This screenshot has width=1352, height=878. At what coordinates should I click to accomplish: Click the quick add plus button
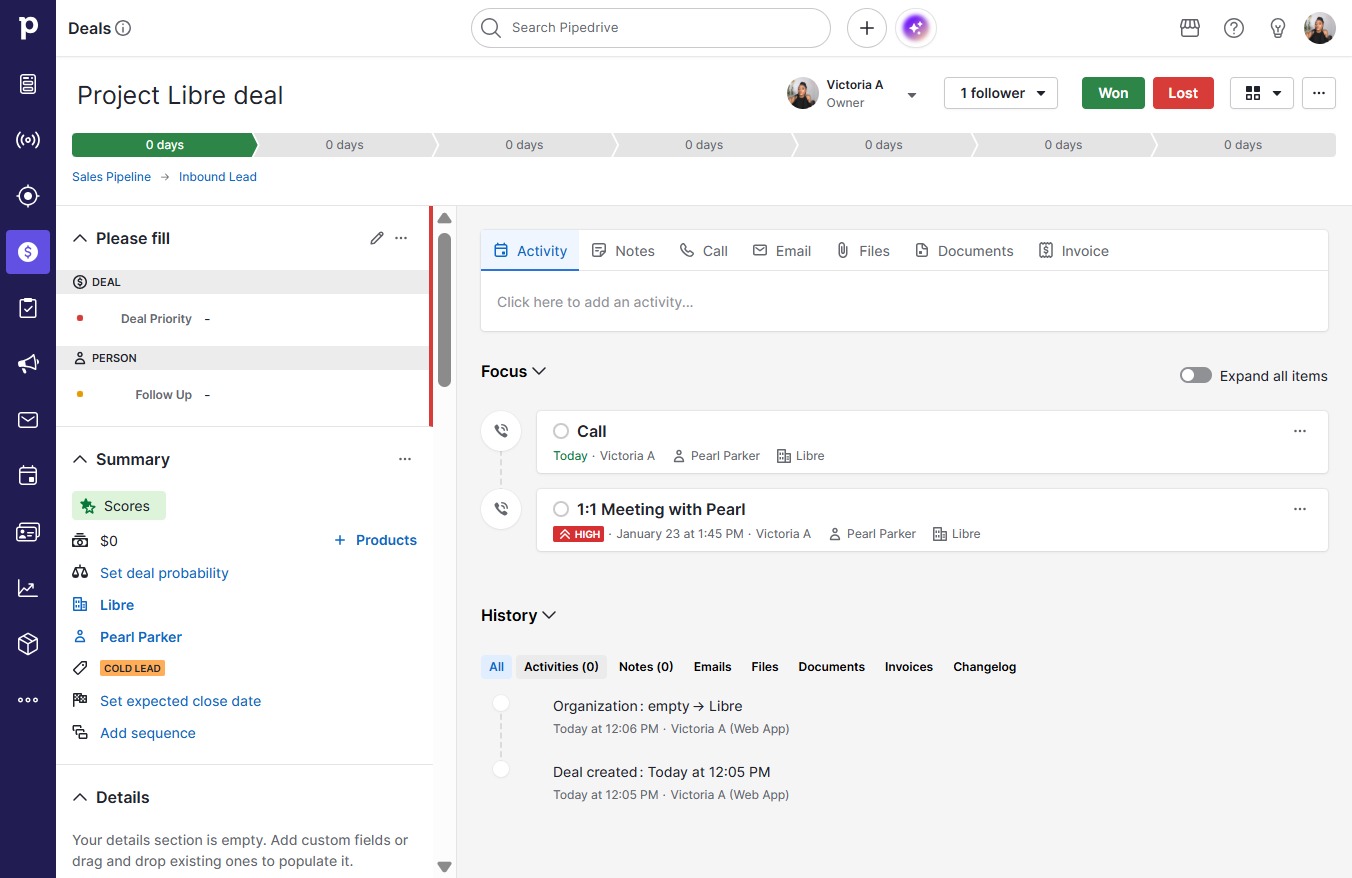click(x=867, y=28)
